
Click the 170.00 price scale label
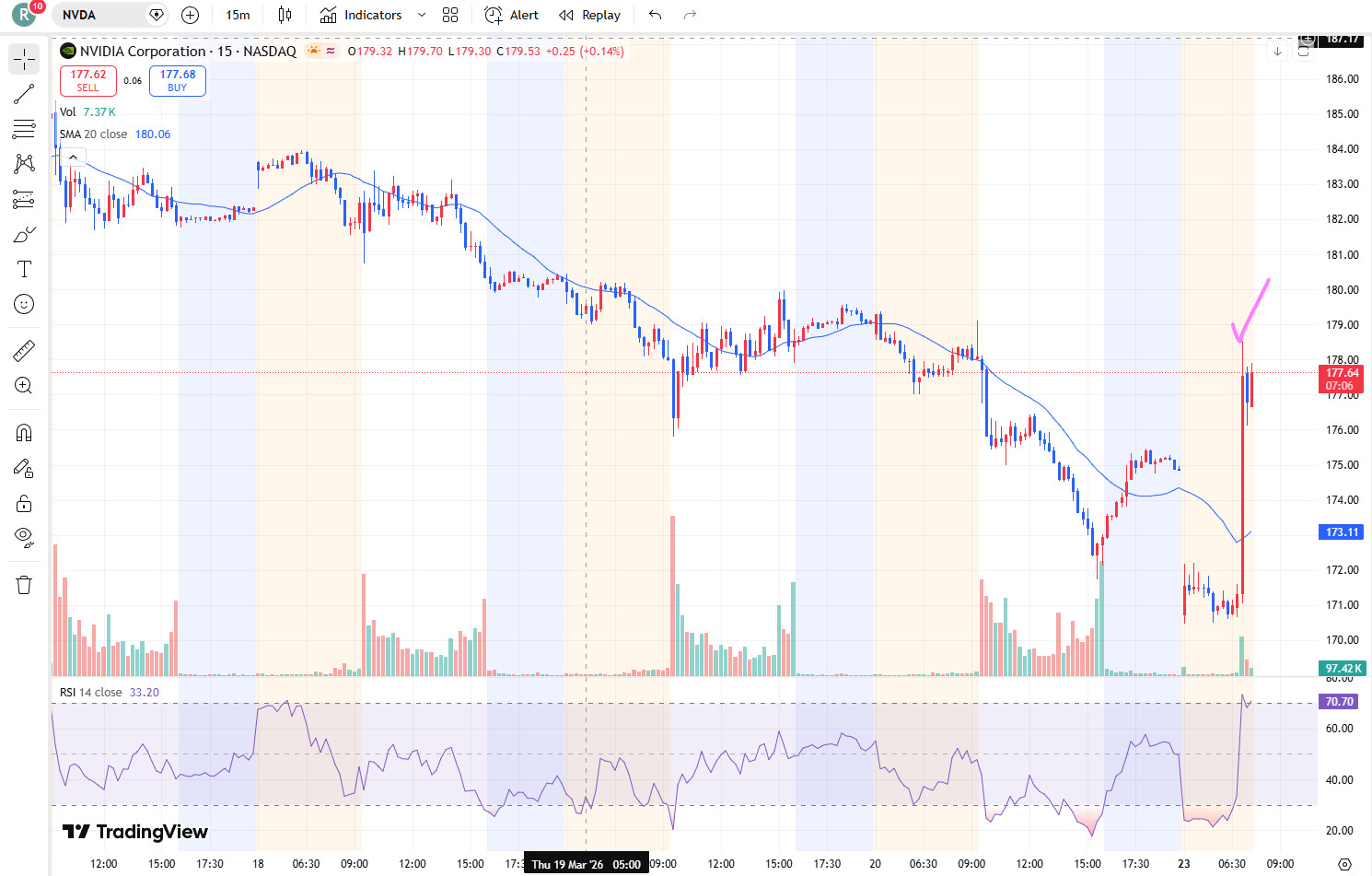tap(1342, 640)
